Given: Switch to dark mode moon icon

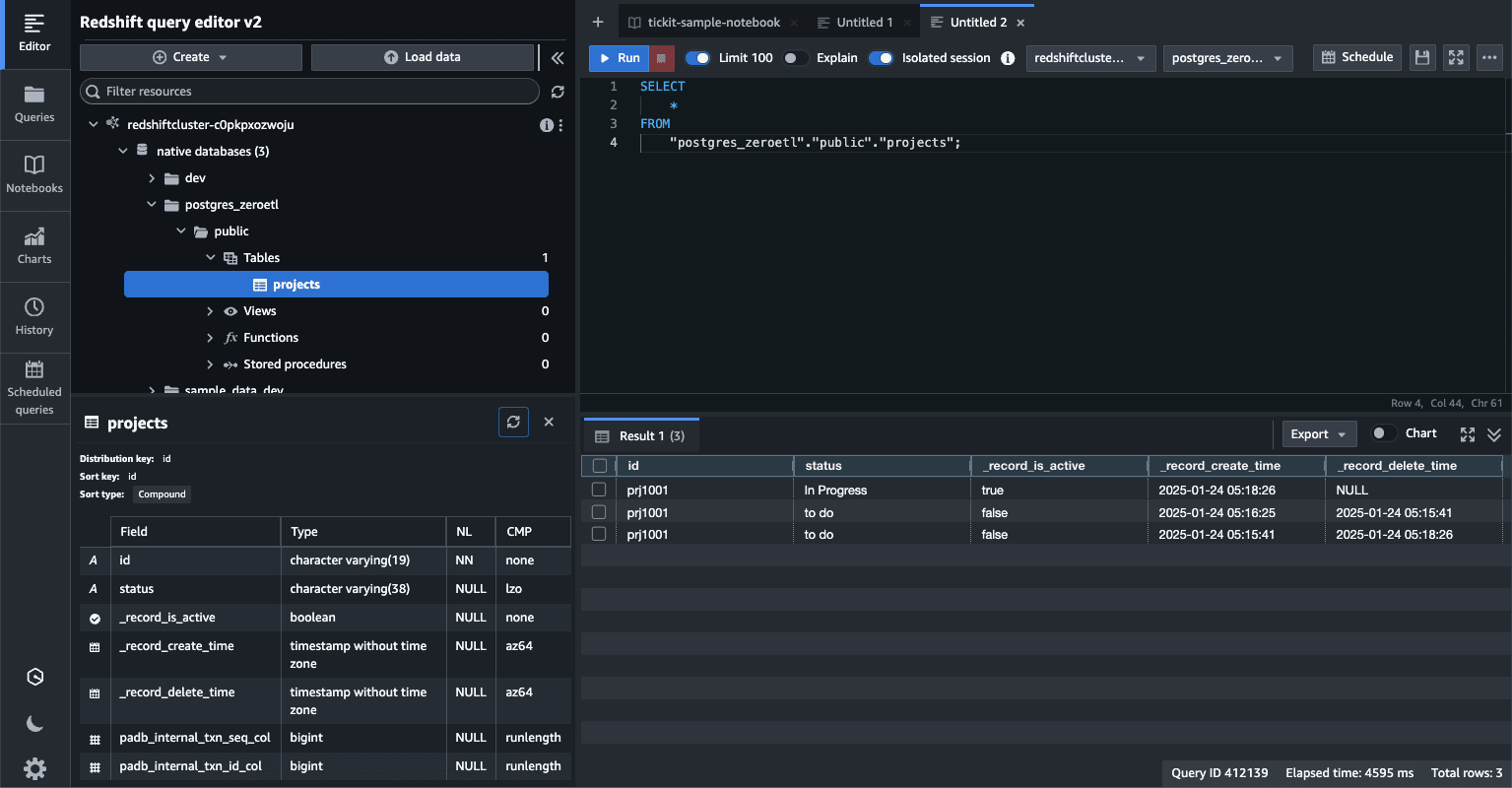Looking at the screenshot, I should pos(34,724).
